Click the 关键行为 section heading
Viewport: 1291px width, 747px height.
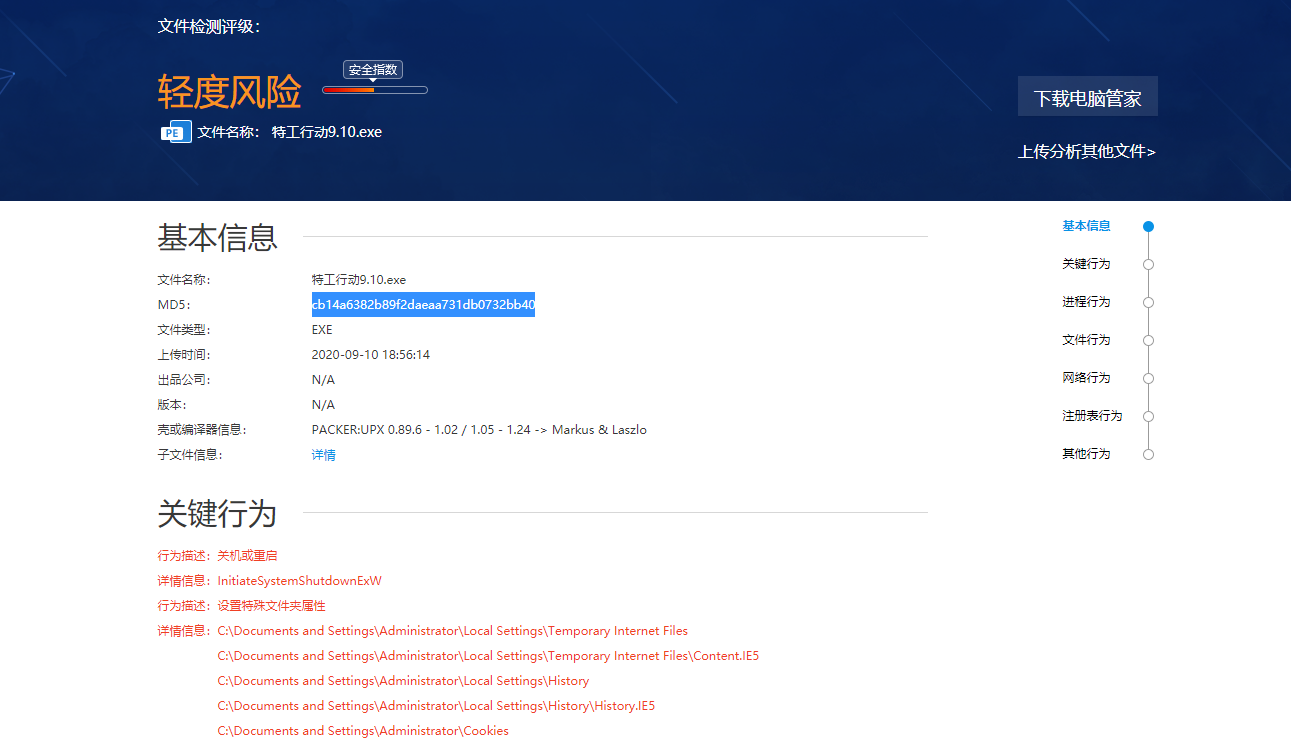point(217,514)
